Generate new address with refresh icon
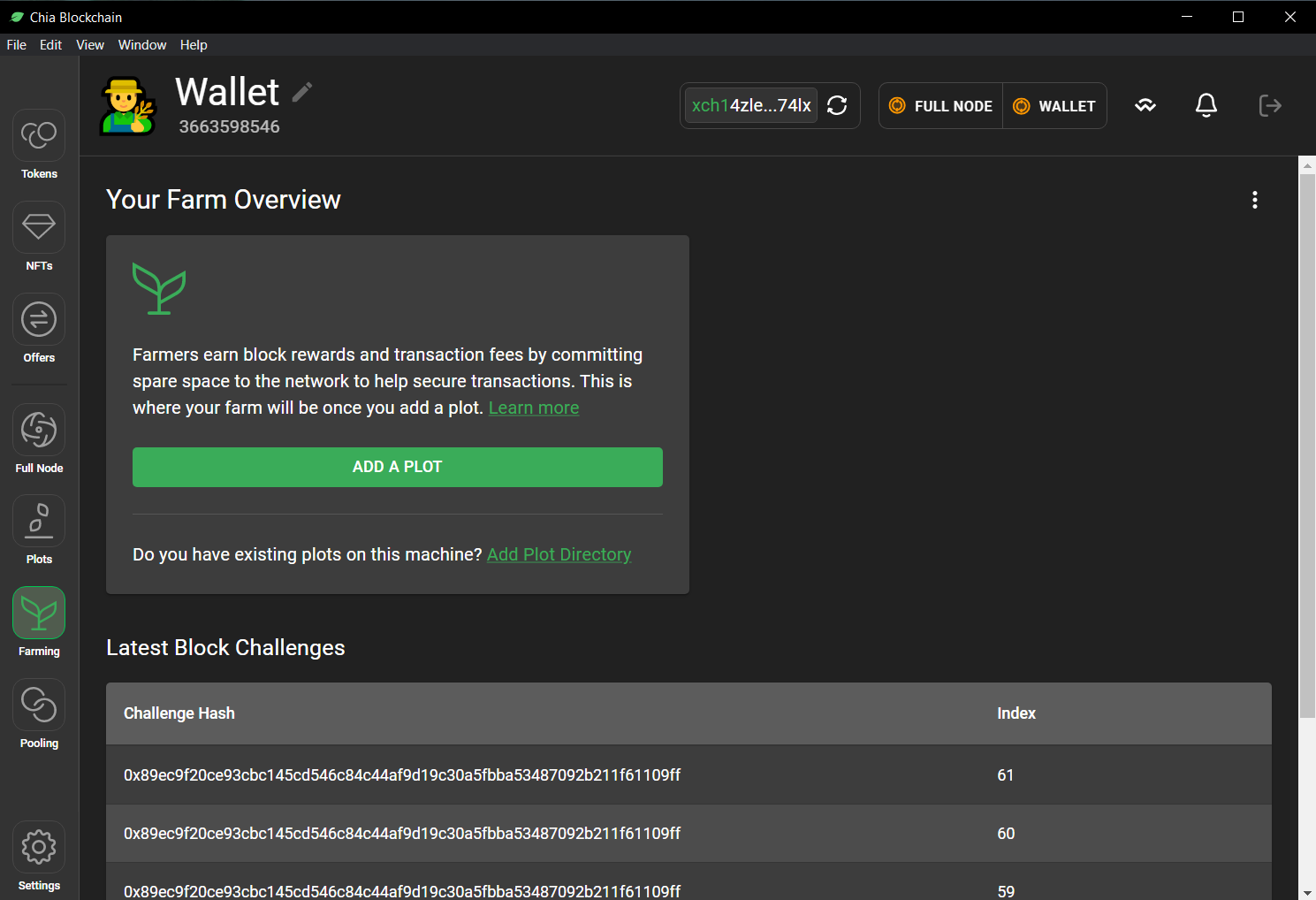Screen dimensions: 1316x900 [837, 106]
